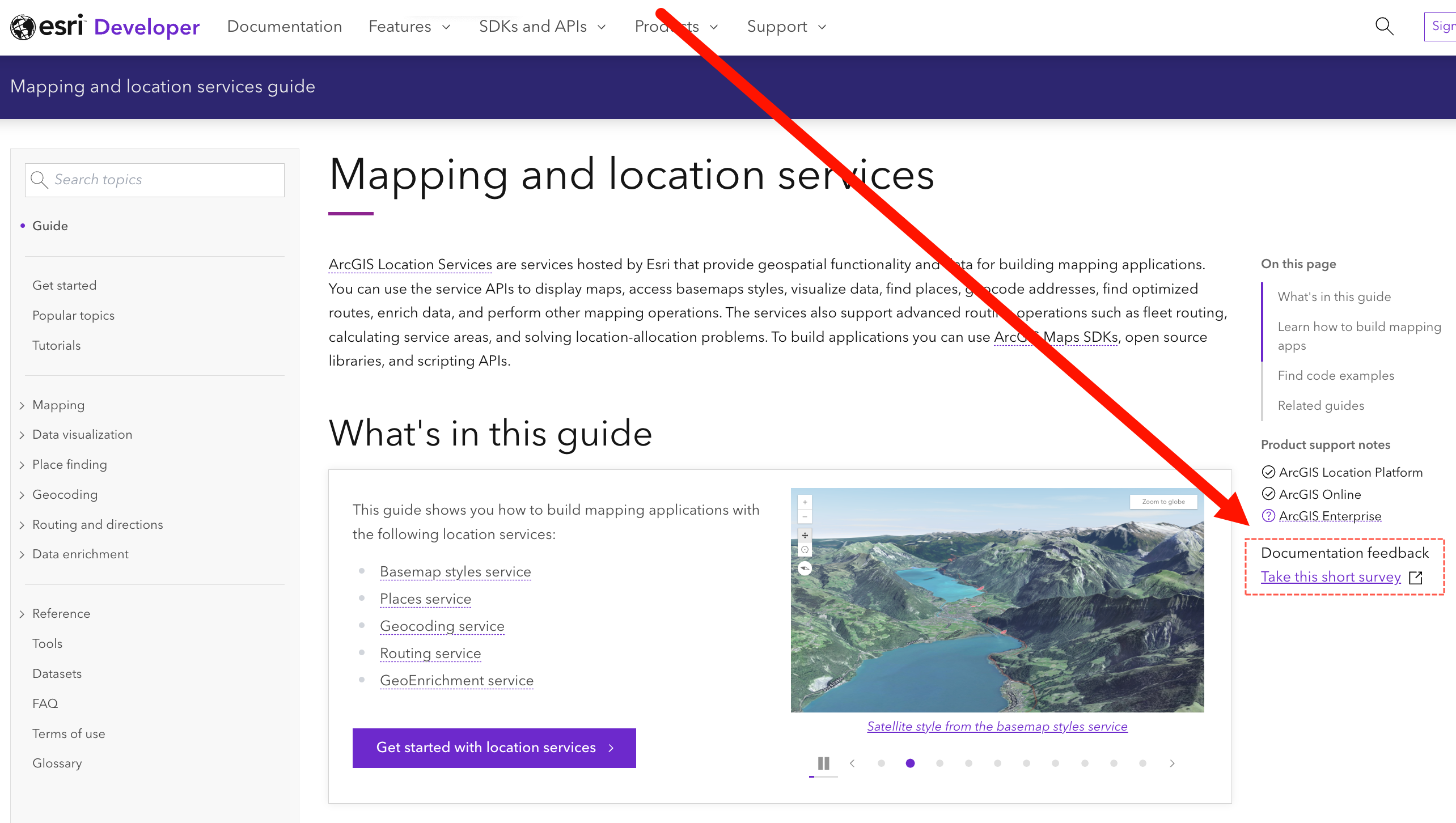Viewport: 1456px width, 823px height.
Task: Open the SDKs and APIs dropdown menu
Action: tap(542, 27)
